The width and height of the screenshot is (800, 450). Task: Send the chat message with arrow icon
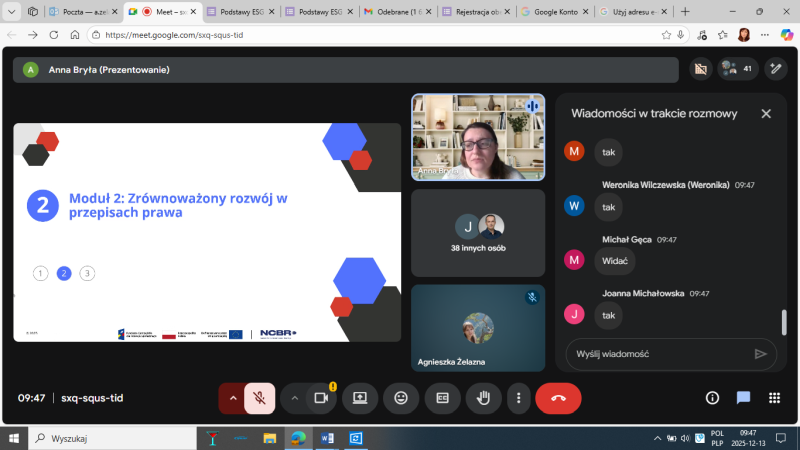[760, 353]
